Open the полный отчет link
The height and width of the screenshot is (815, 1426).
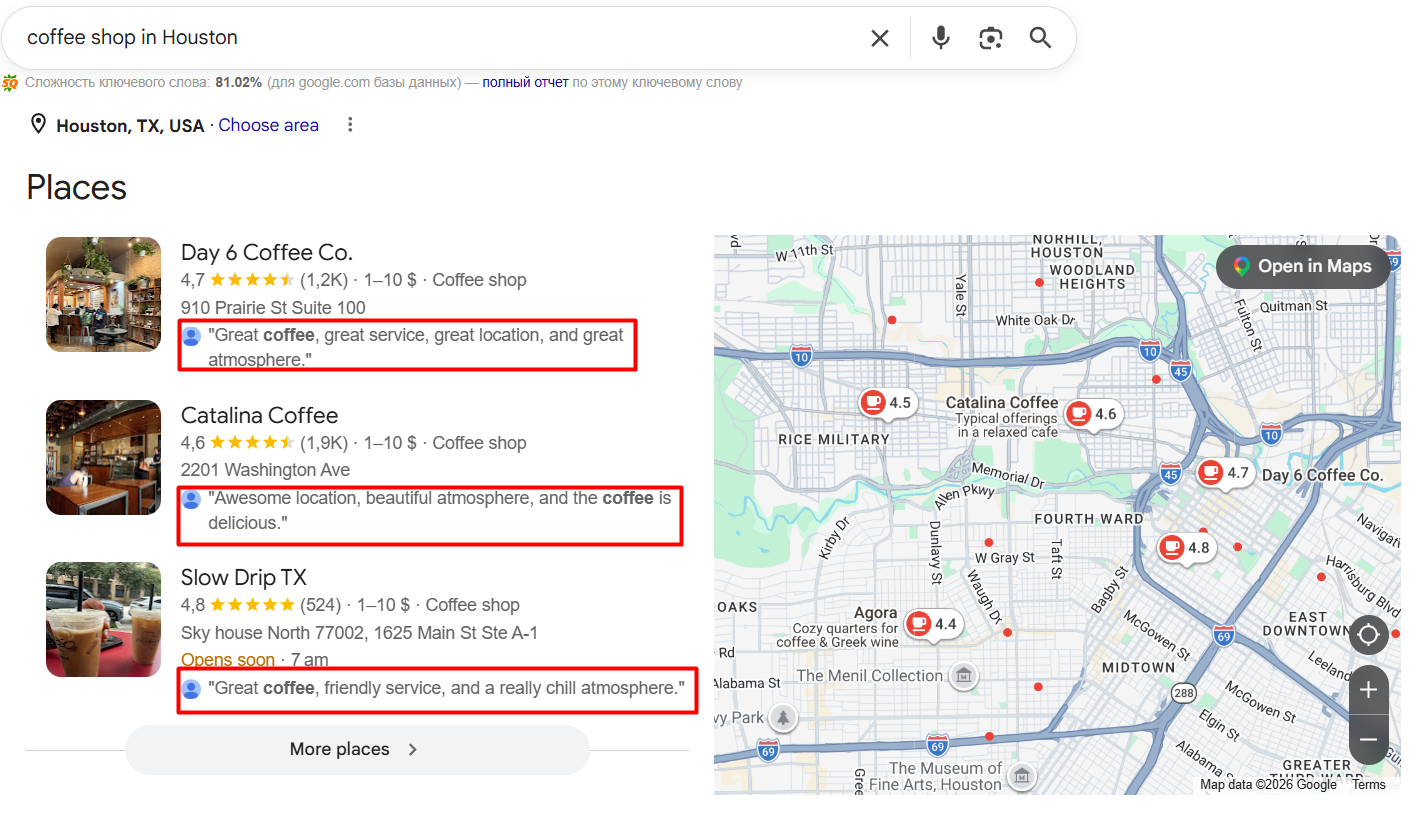tap(525, 83)
